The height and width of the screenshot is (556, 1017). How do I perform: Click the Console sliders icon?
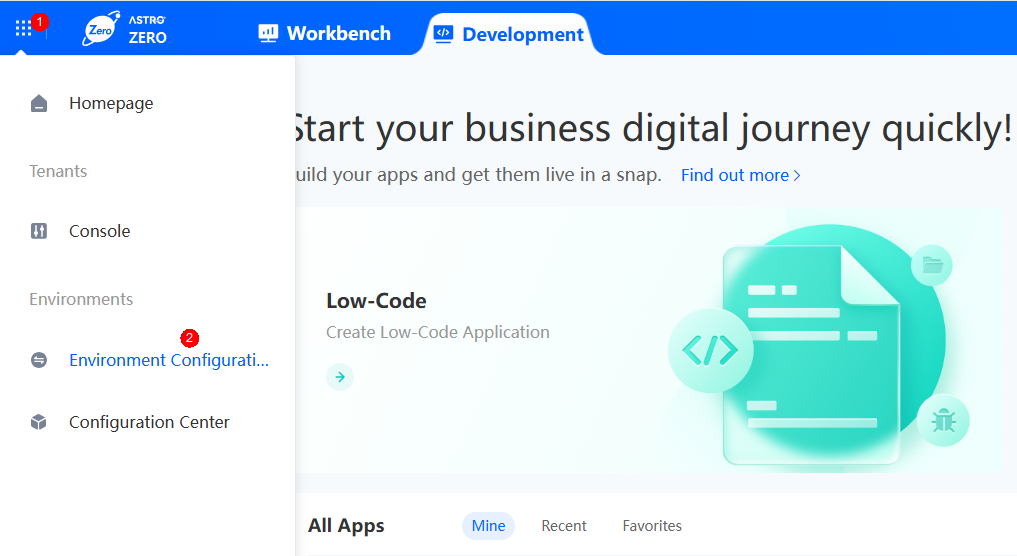coord(39,231)
